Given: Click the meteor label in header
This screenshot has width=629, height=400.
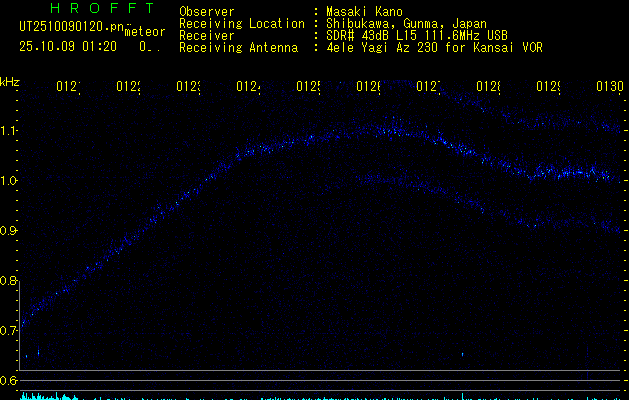Looking at the screenshot, I should [144, 30].
